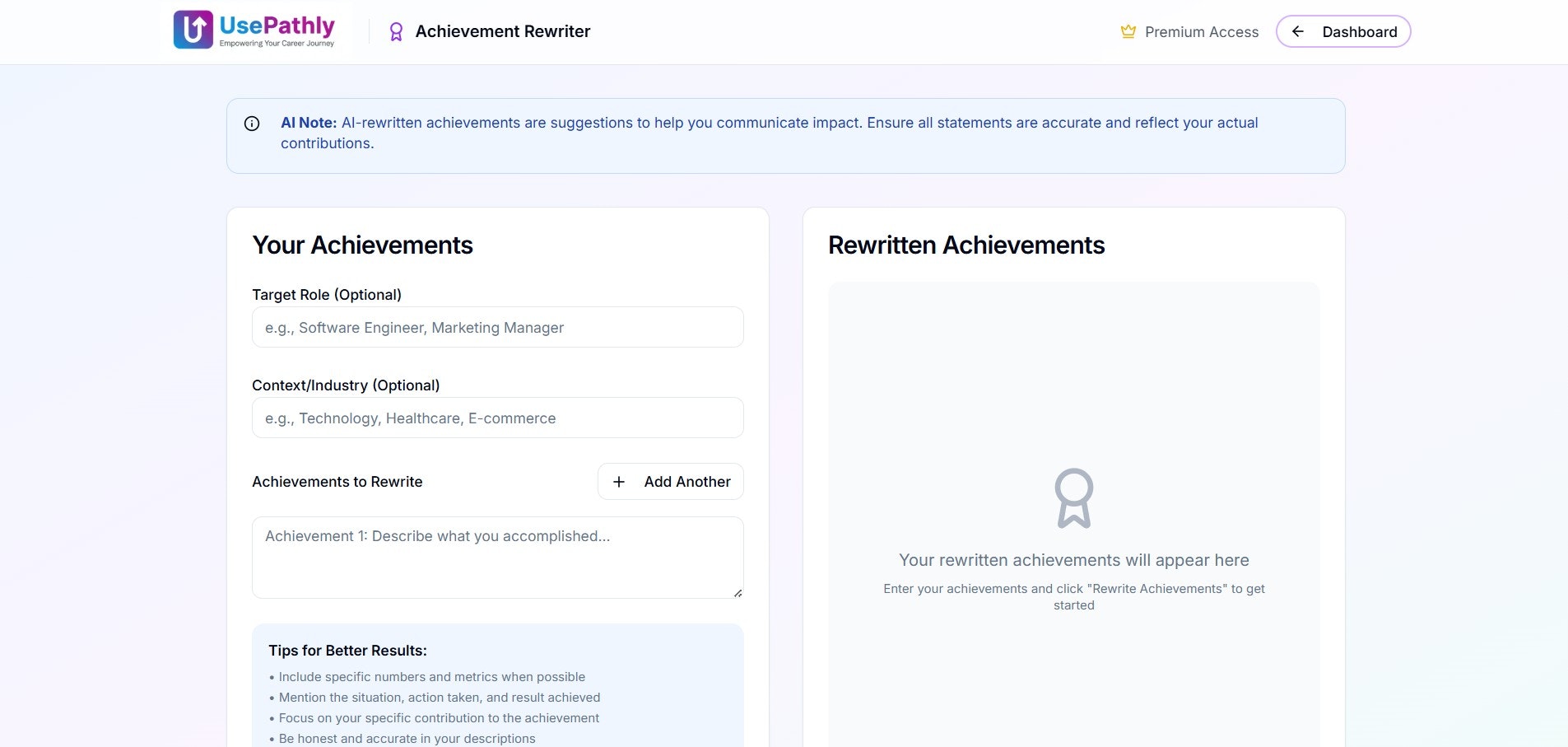Click the textarea resize handle corner
This screenshot has height=747, width=1568.
pos(737,593)
